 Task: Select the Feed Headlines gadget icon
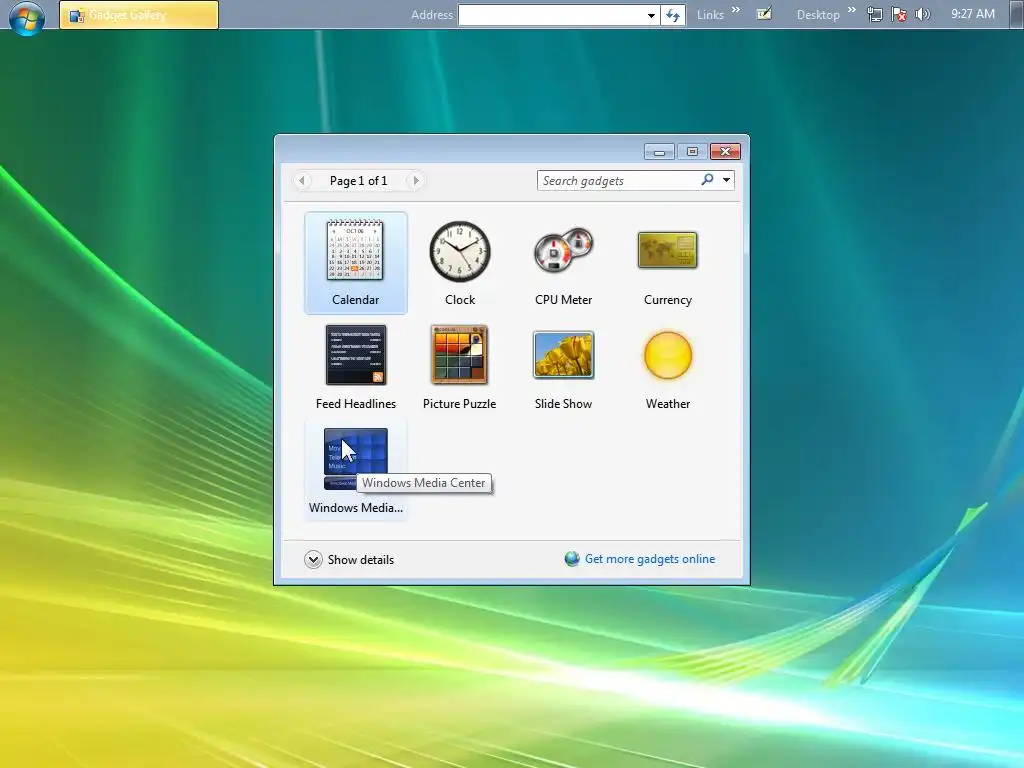356,355
